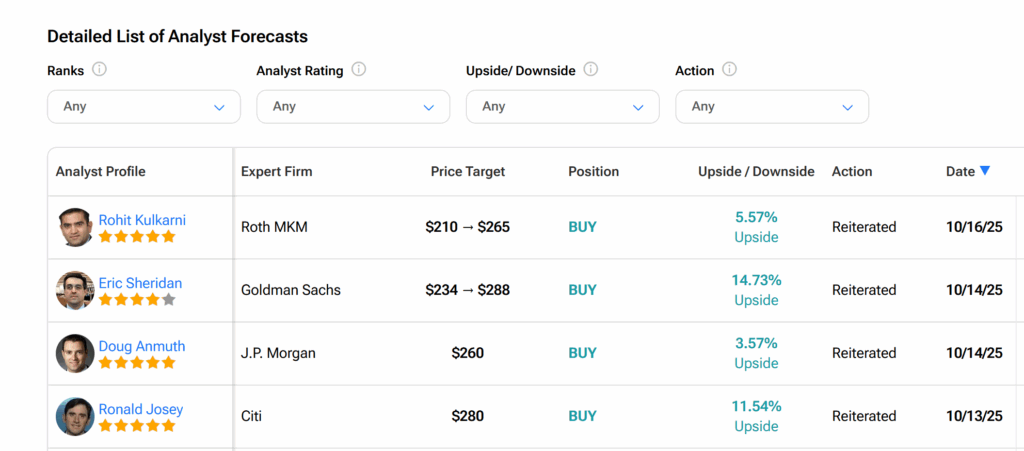
Task: Click the Expert Firm column header
Action: click(x=276, y=172)
